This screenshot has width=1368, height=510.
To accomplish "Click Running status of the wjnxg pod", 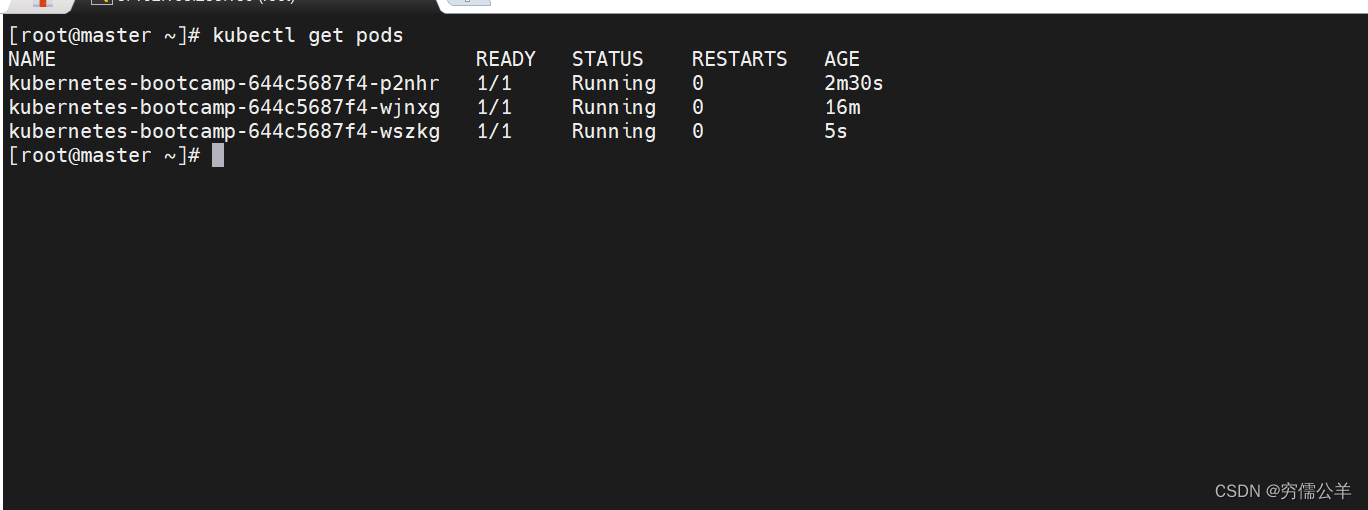I will [x=614, y=108].
